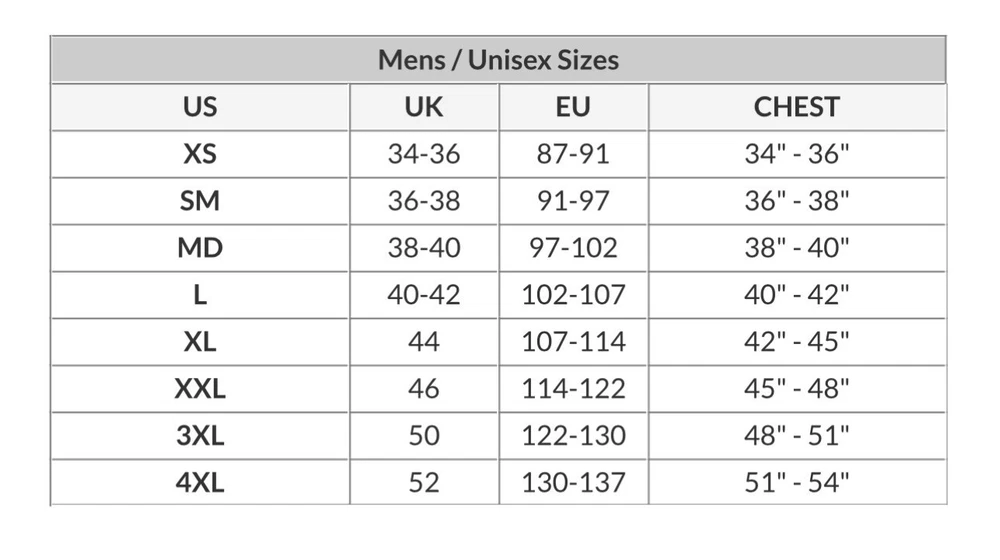Select the CHEST column header

pyautogui.click(x=796, y=107)
